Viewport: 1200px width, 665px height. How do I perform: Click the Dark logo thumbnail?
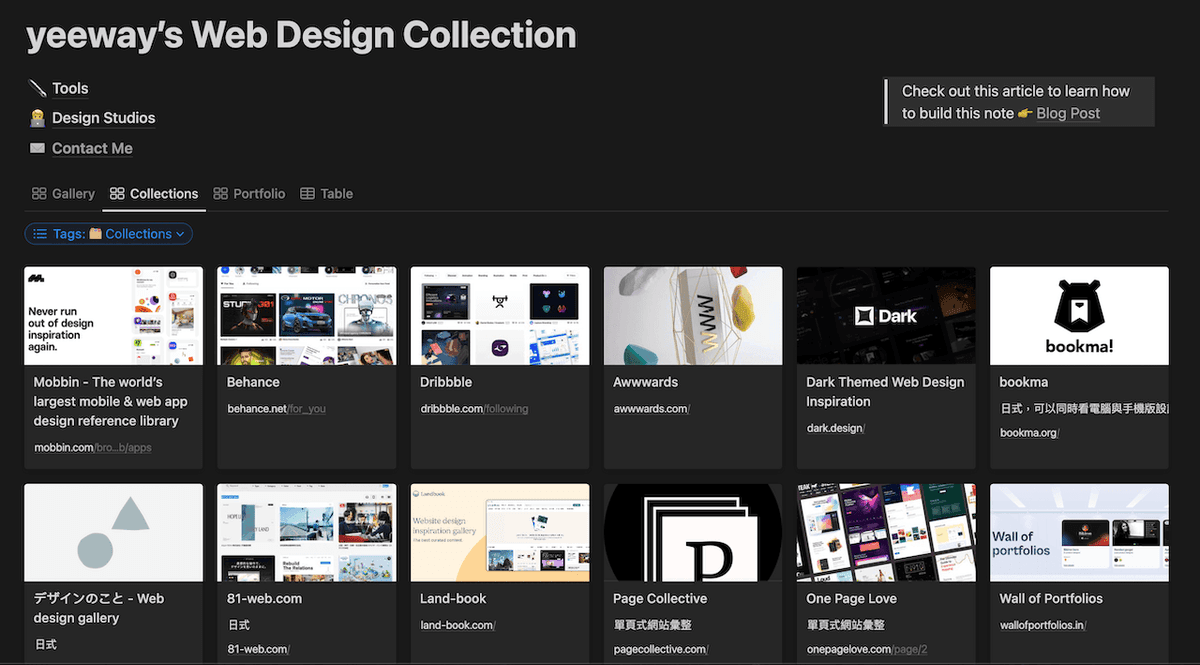tap(886, 316)
